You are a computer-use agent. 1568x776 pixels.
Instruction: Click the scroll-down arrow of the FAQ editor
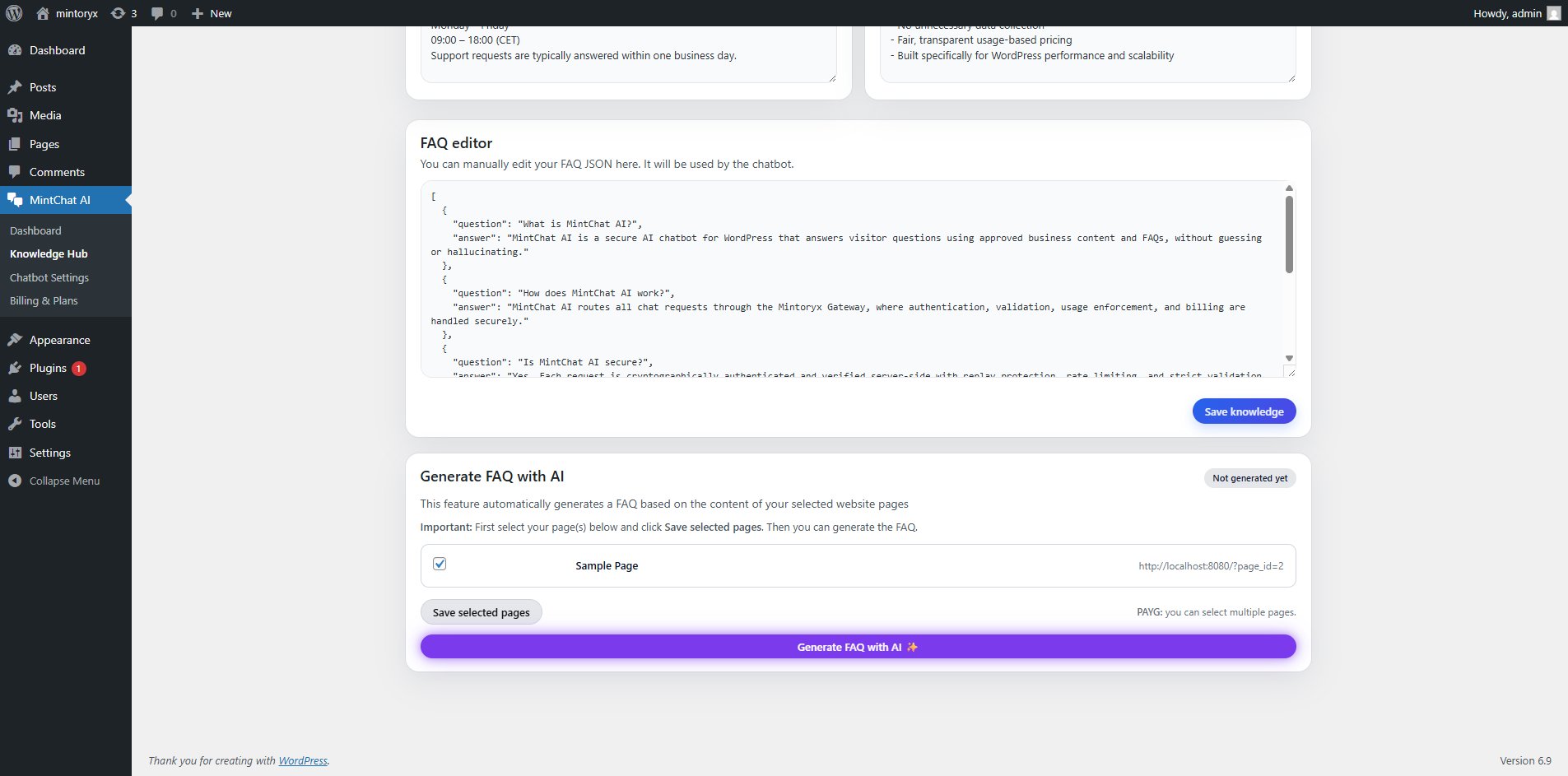pos(1288,358)
